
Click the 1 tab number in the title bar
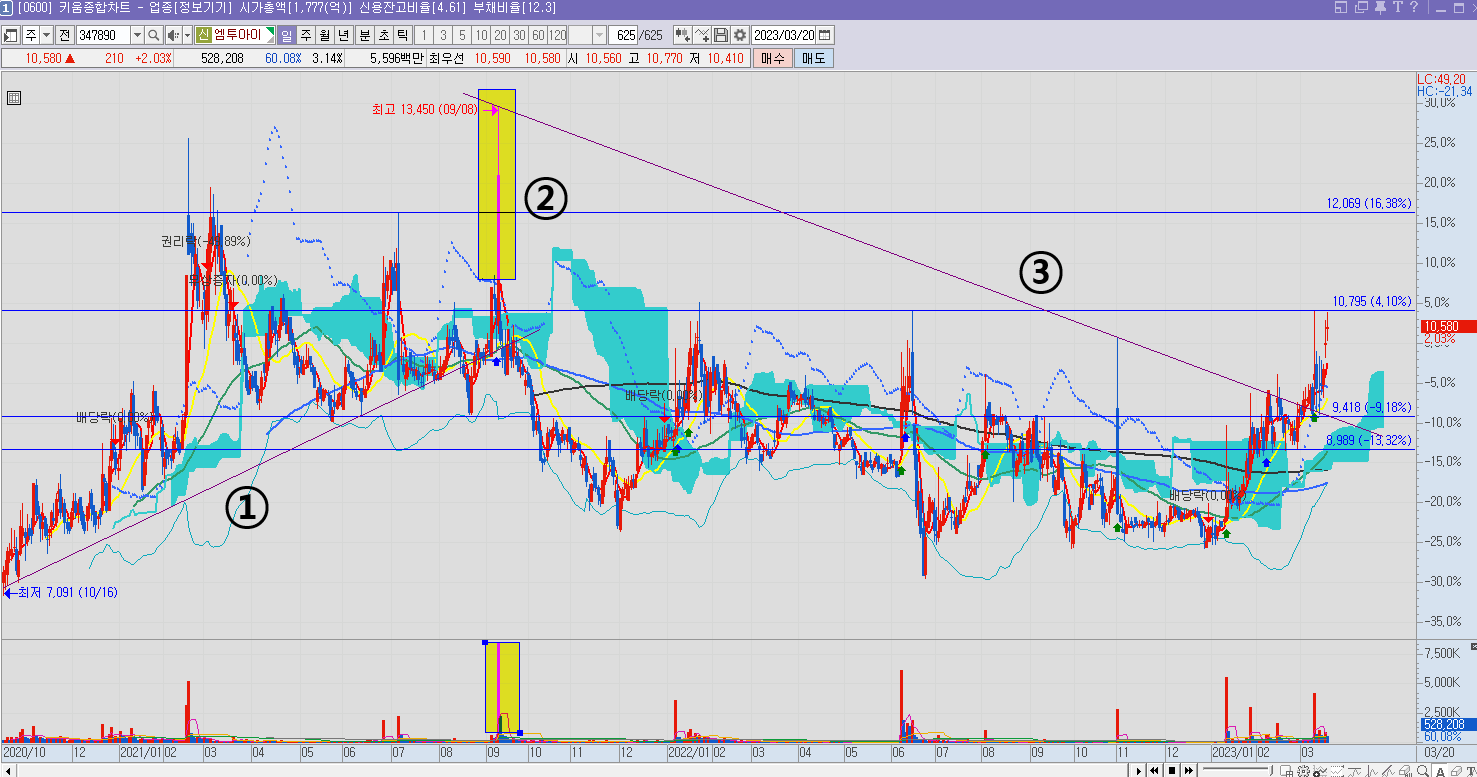(x=7, y=8)
